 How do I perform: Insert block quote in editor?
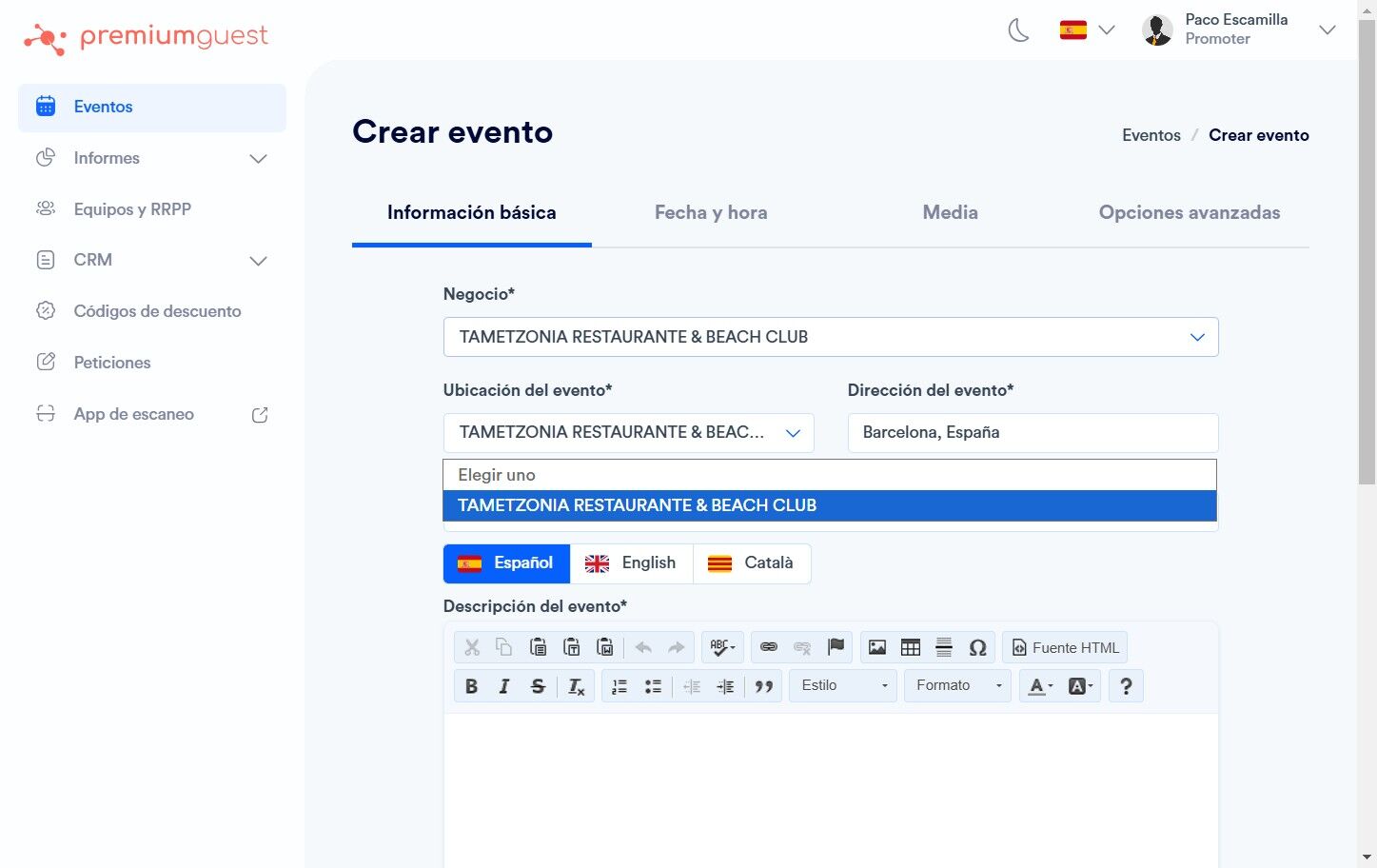(x=763, y=686)
